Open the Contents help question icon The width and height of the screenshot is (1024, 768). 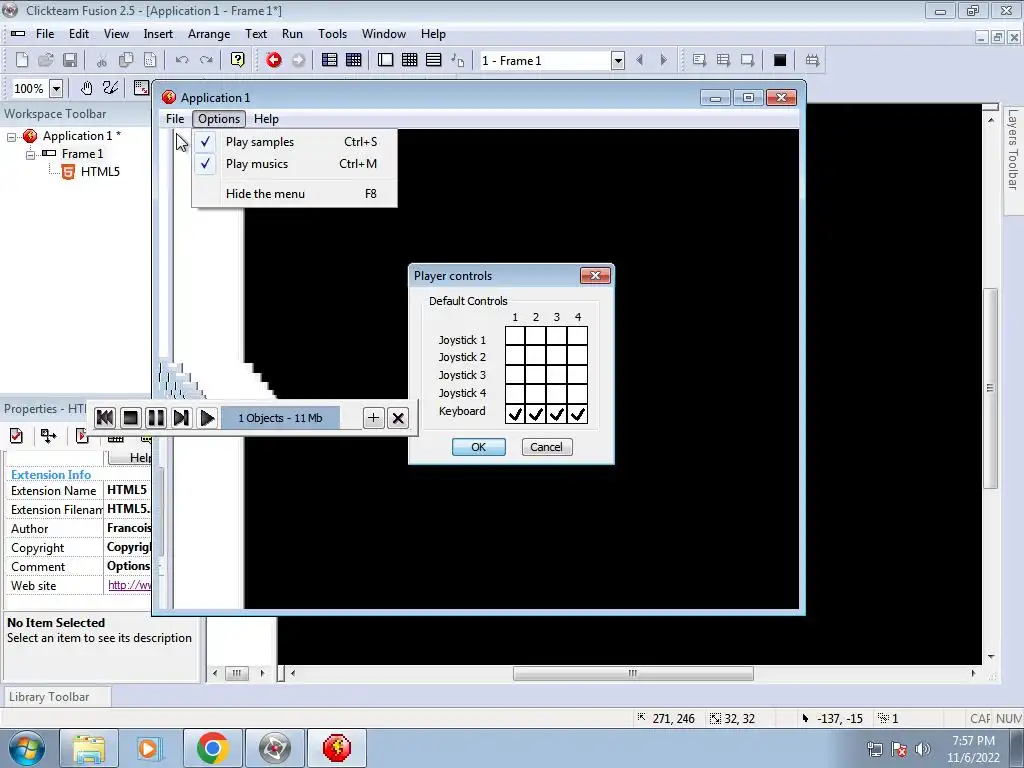[238, 60]
